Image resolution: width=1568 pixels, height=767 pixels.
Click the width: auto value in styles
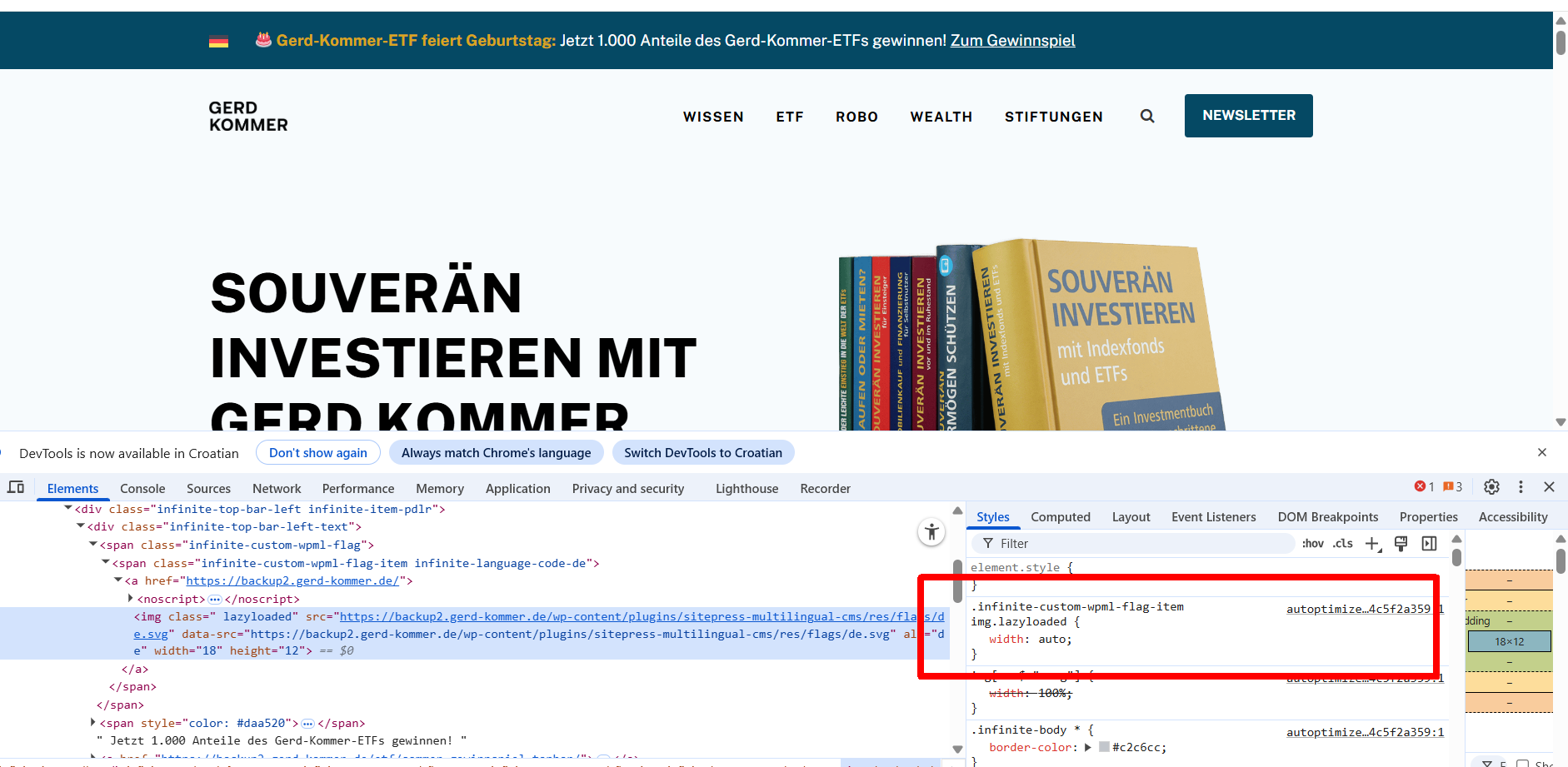[x=1051, y=640]
